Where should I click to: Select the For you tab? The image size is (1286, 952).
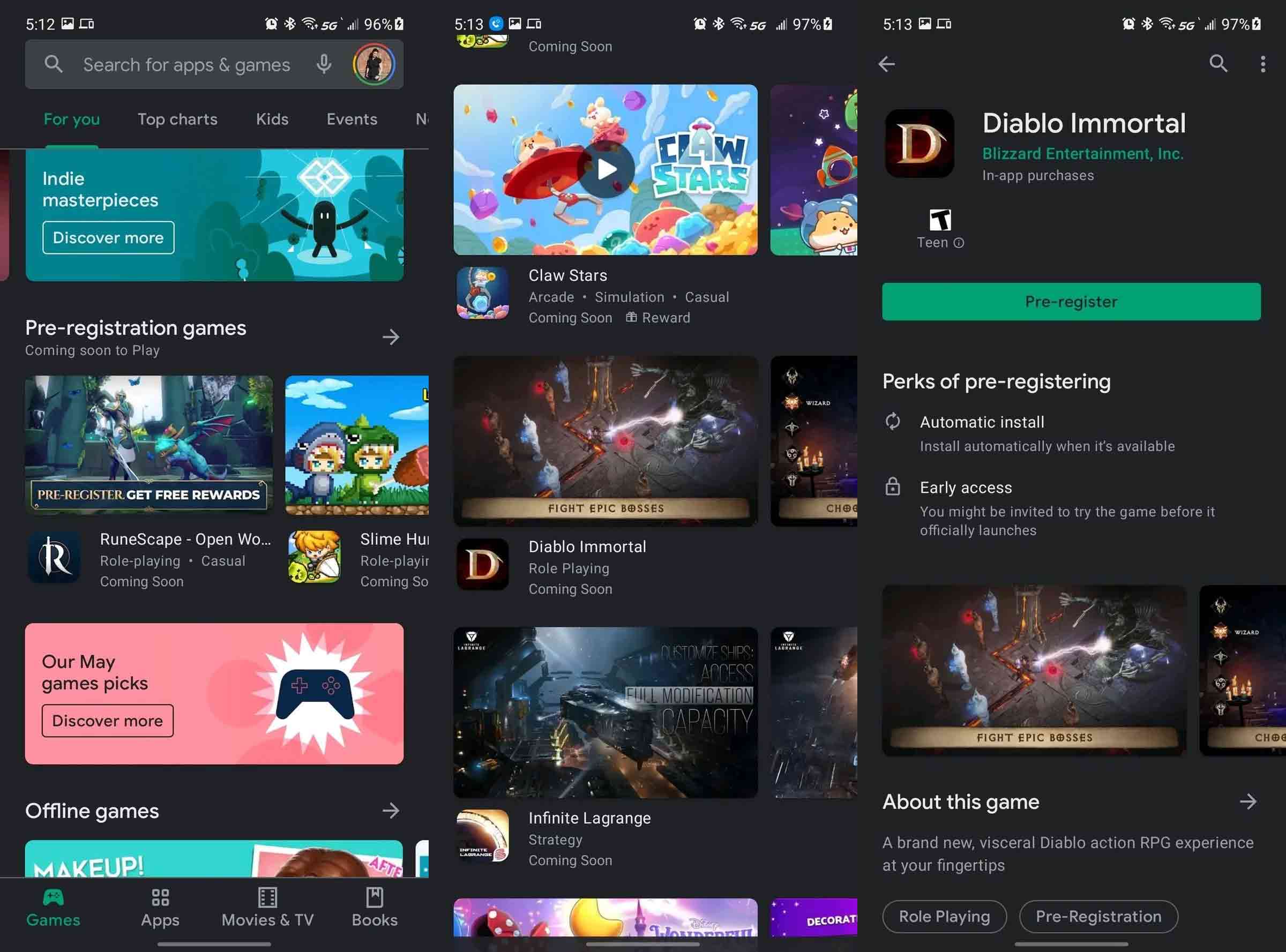tap(71, 119)
